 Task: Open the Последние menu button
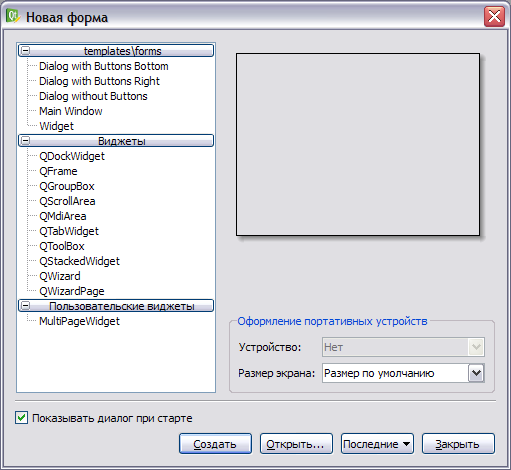377,444
